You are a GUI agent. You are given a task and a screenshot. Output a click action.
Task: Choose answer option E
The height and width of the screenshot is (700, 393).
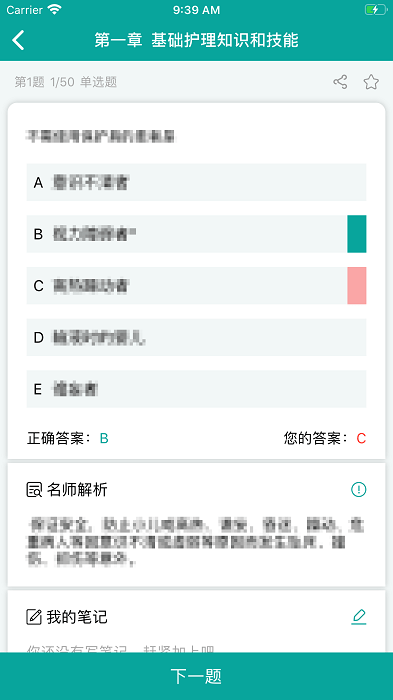click(196, 389)
